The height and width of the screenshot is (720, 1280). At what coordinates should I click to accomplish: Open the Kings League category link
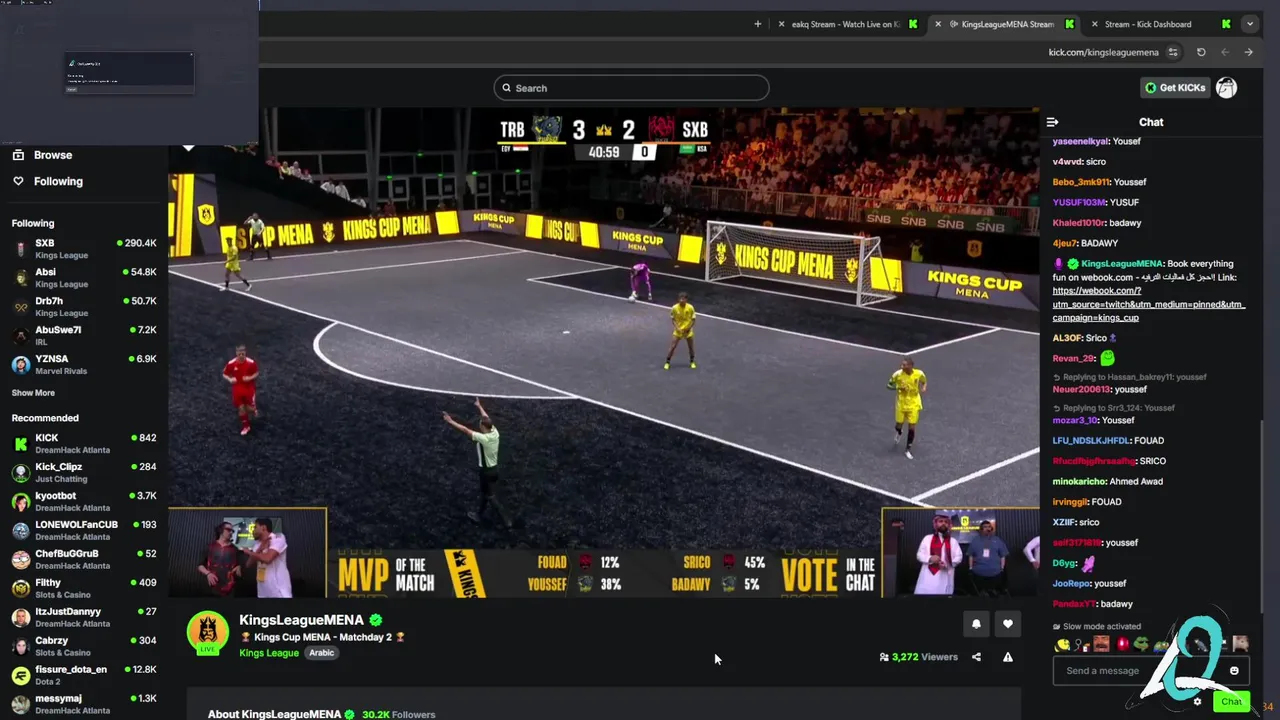tap(269, 653)
